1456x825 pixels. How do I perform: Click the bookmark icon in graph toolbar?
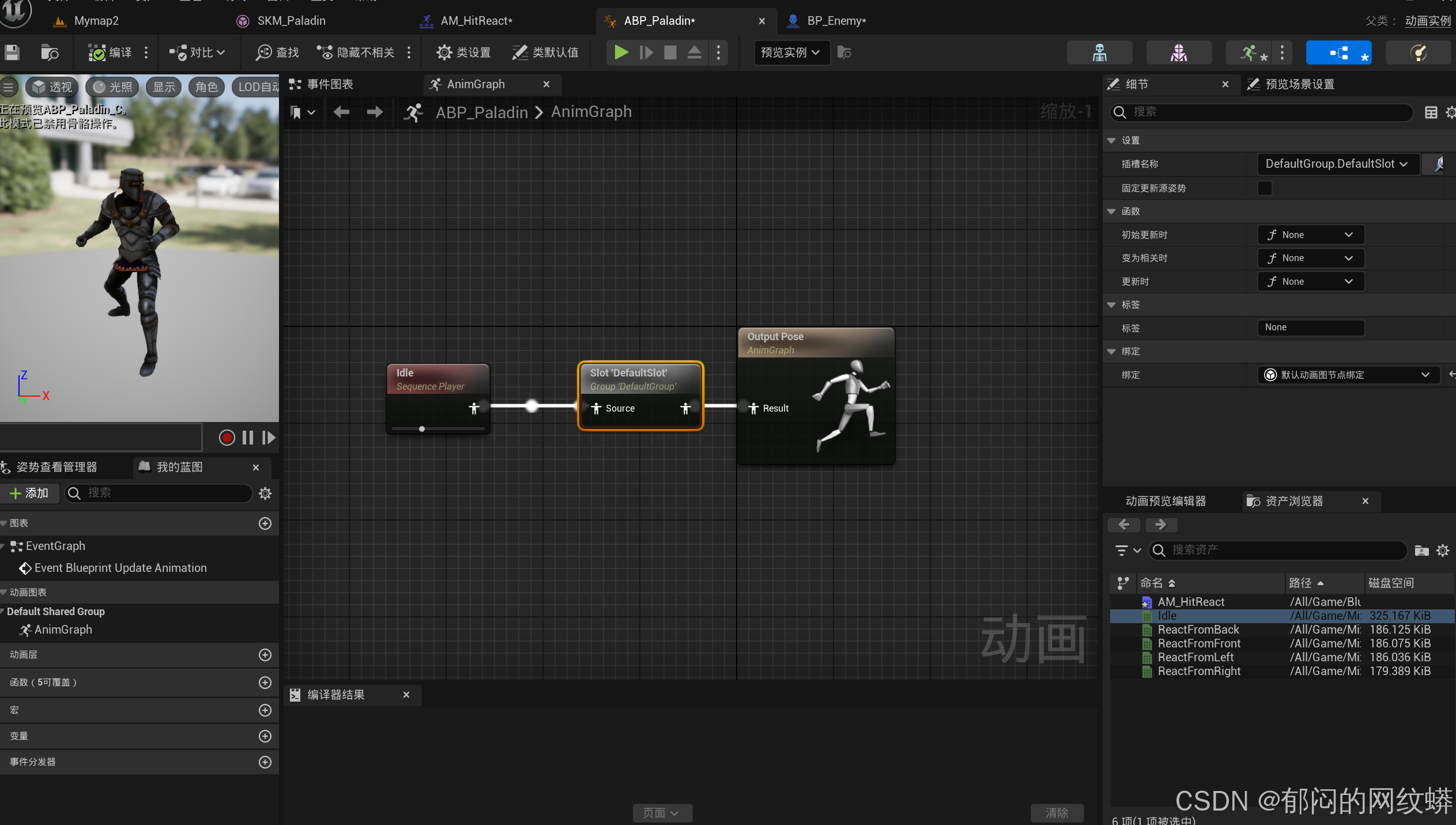tap(296, 112)
